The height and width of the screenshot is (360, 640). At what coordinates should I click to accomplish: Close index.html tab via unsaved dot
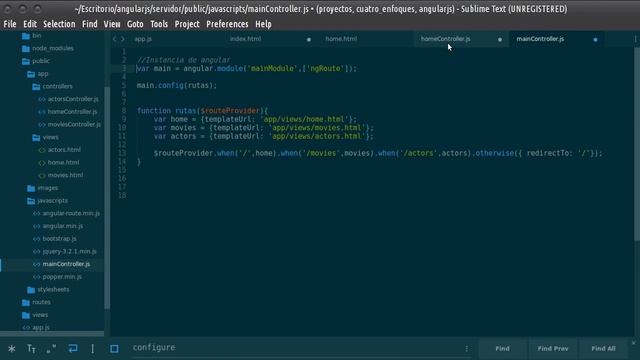pos(309,40)
